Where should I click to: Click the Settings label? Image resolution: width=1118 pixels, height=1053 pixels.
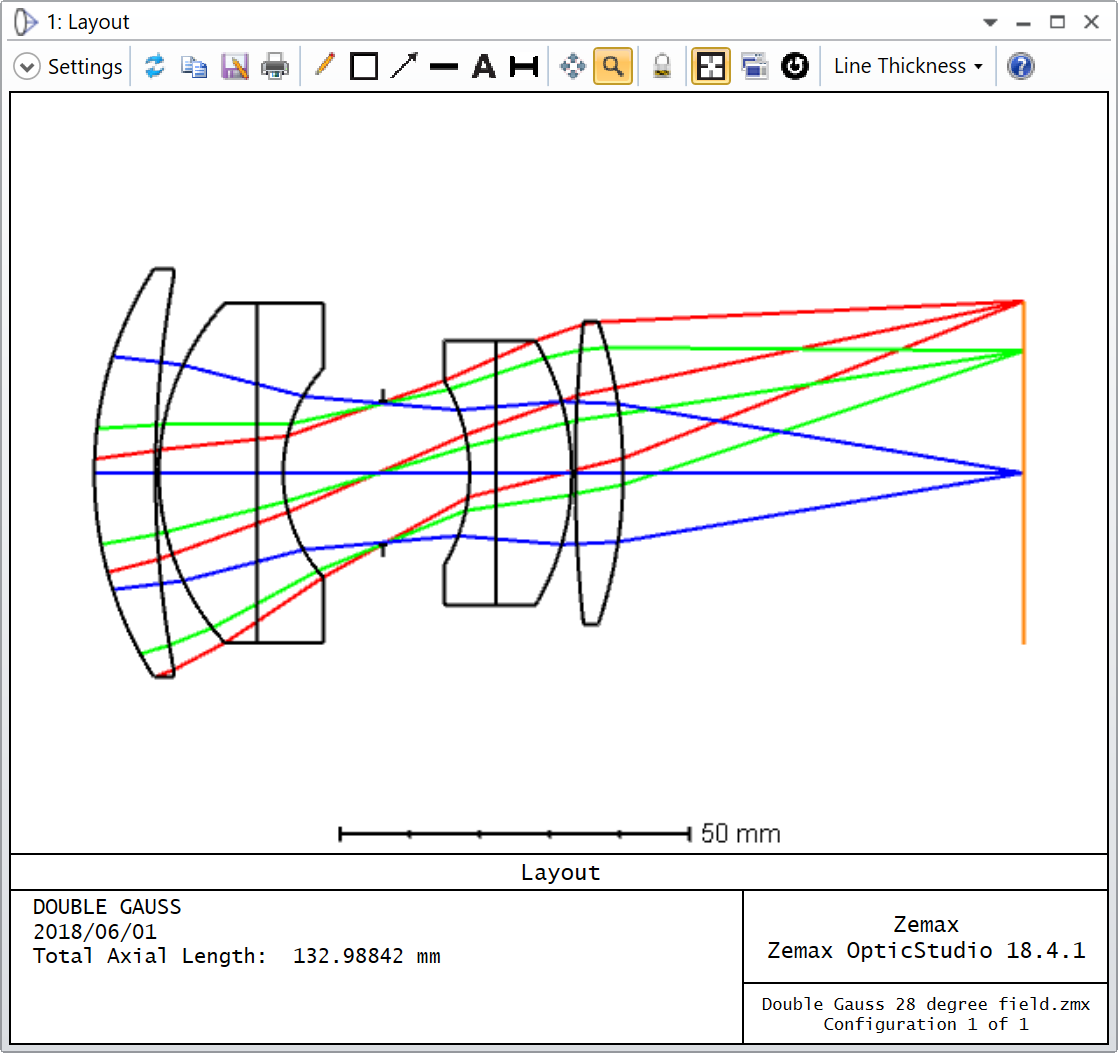85,66
